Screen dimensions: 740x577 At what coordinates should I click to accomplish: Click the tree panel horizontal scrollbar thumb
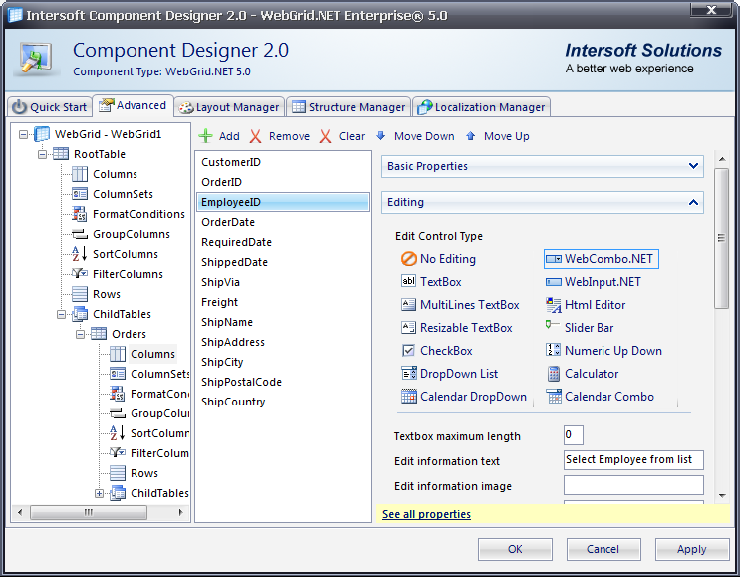point(88,512)
